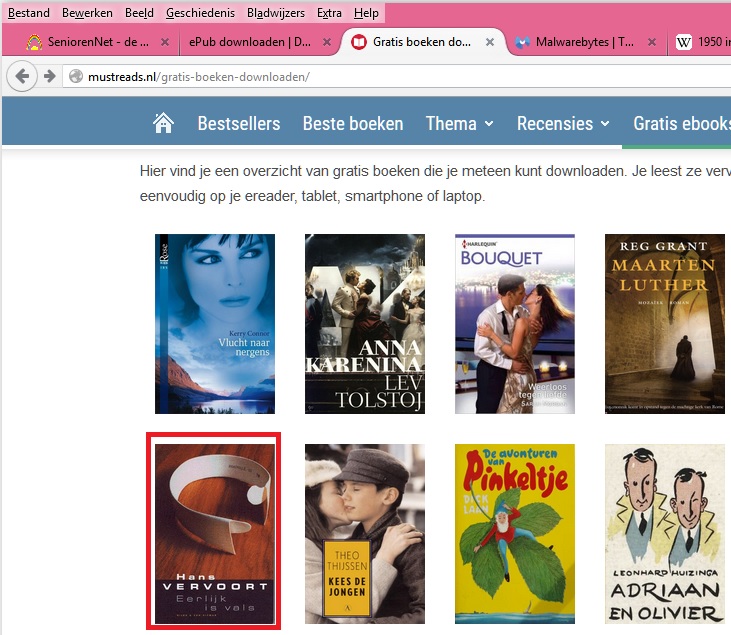Expand the Recensies dropdown menu
Viewport: 731px width, 635px height.
pos(566,124)
